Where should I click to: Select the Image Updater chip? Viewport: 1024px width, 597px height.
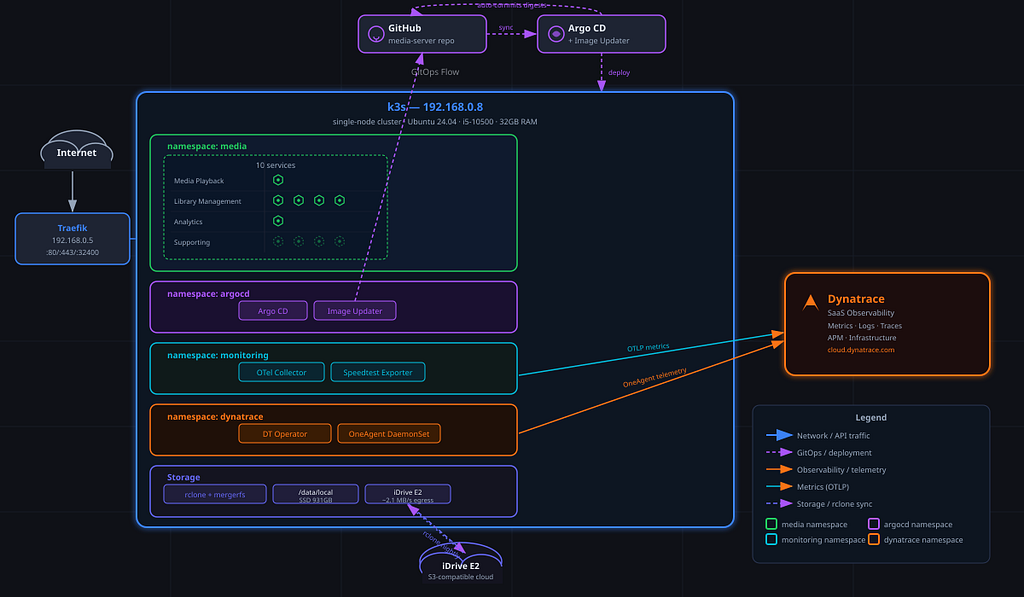(x=355, y=311)
